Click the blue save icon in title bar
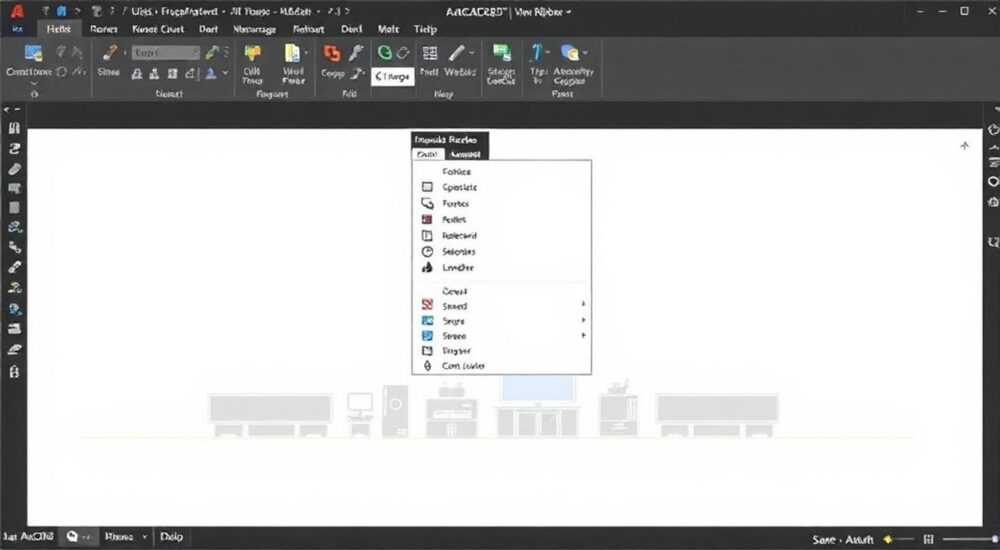 coord(61,11)
